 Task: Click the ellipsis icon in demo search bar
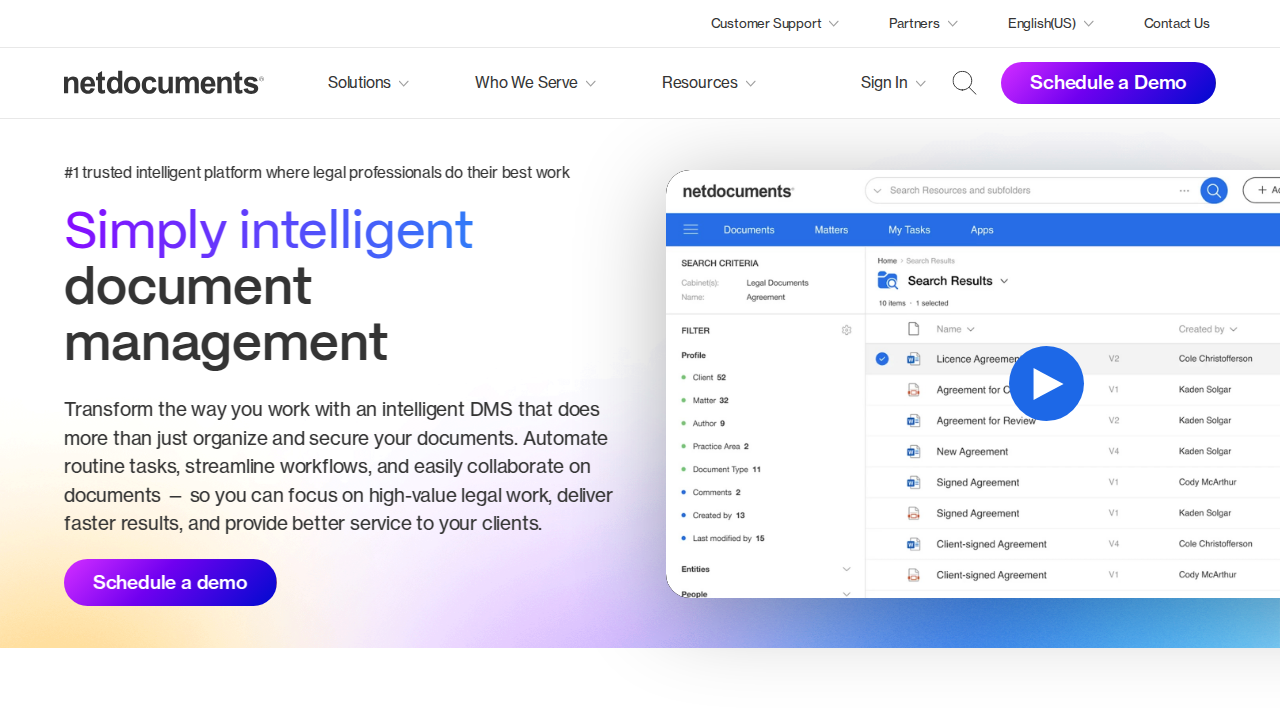pyautogui.click(x=1184, y=190)
